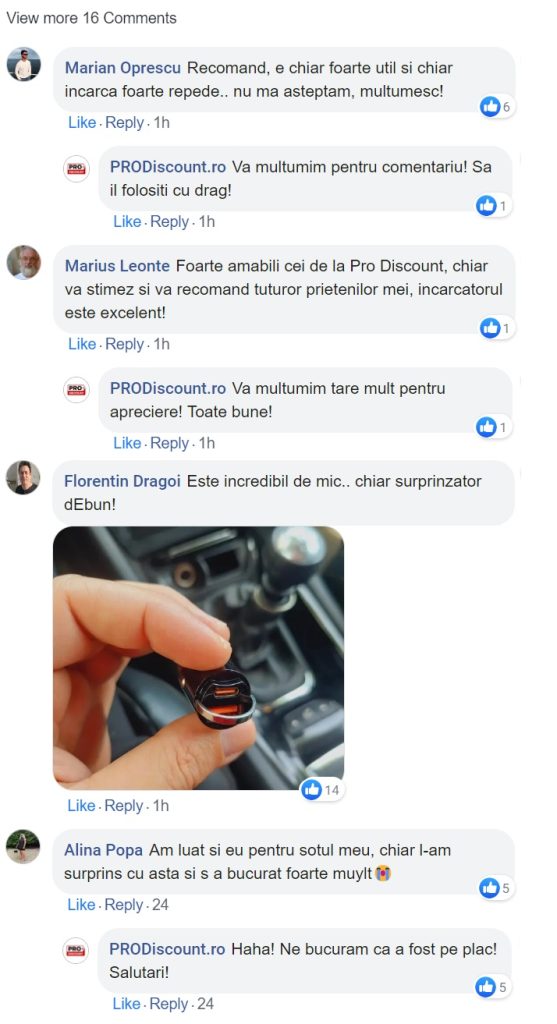This screenshot has width=557, height=1024.
Task: Reply to Alina Popa's comment
Action: coord(123,905)
